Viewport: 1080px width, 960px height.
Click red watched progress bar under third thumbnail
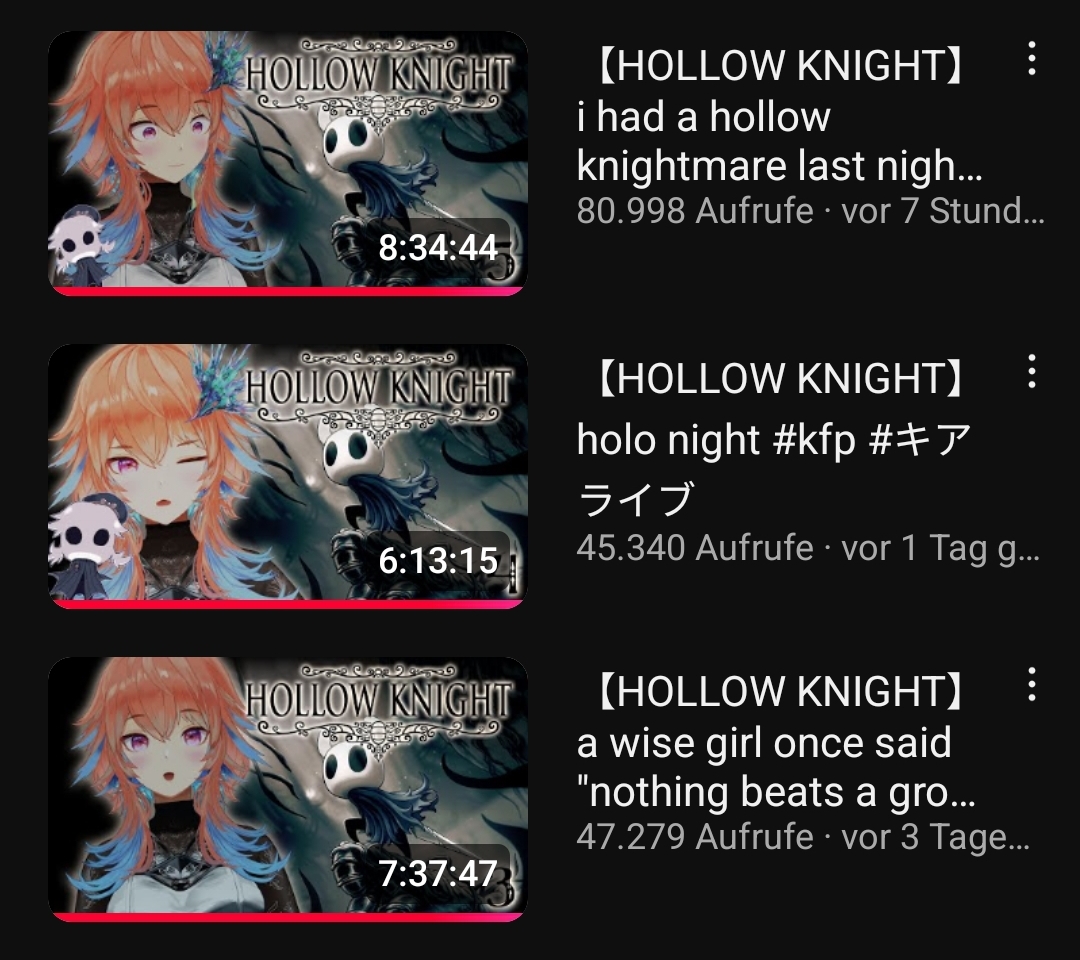288,918
